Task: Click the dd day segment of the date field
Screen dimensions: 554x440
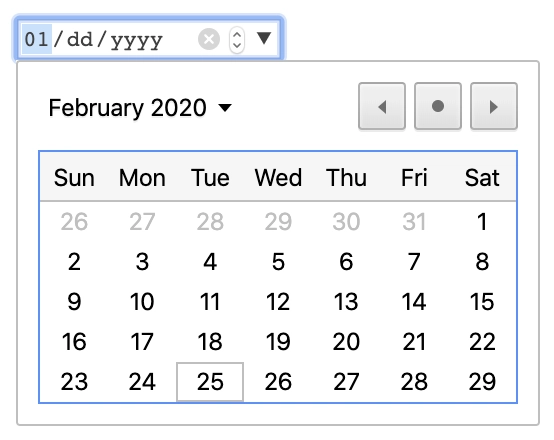Action: [x=80, y=39]
